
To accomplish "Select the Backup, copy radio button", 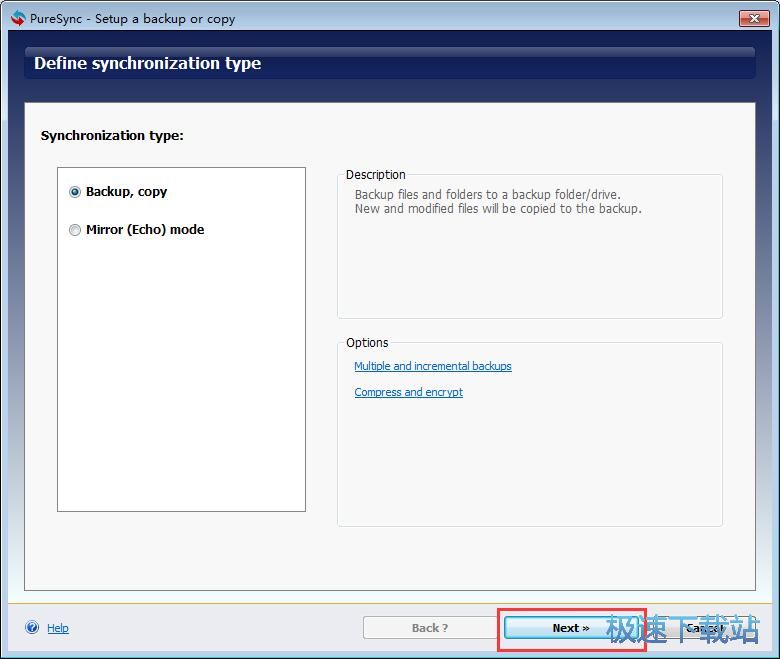I will coord(75,192).
